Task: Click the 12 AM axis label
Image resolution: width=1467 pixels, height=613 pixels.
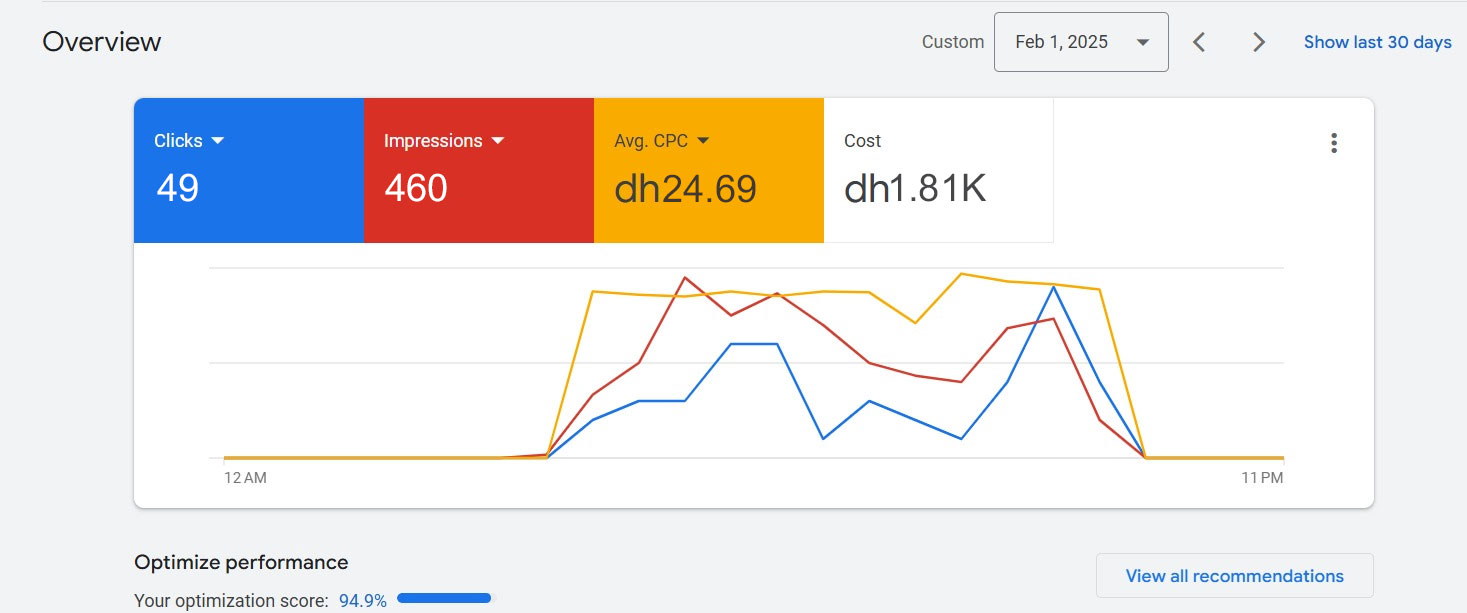Action: (x=245, y=478)
